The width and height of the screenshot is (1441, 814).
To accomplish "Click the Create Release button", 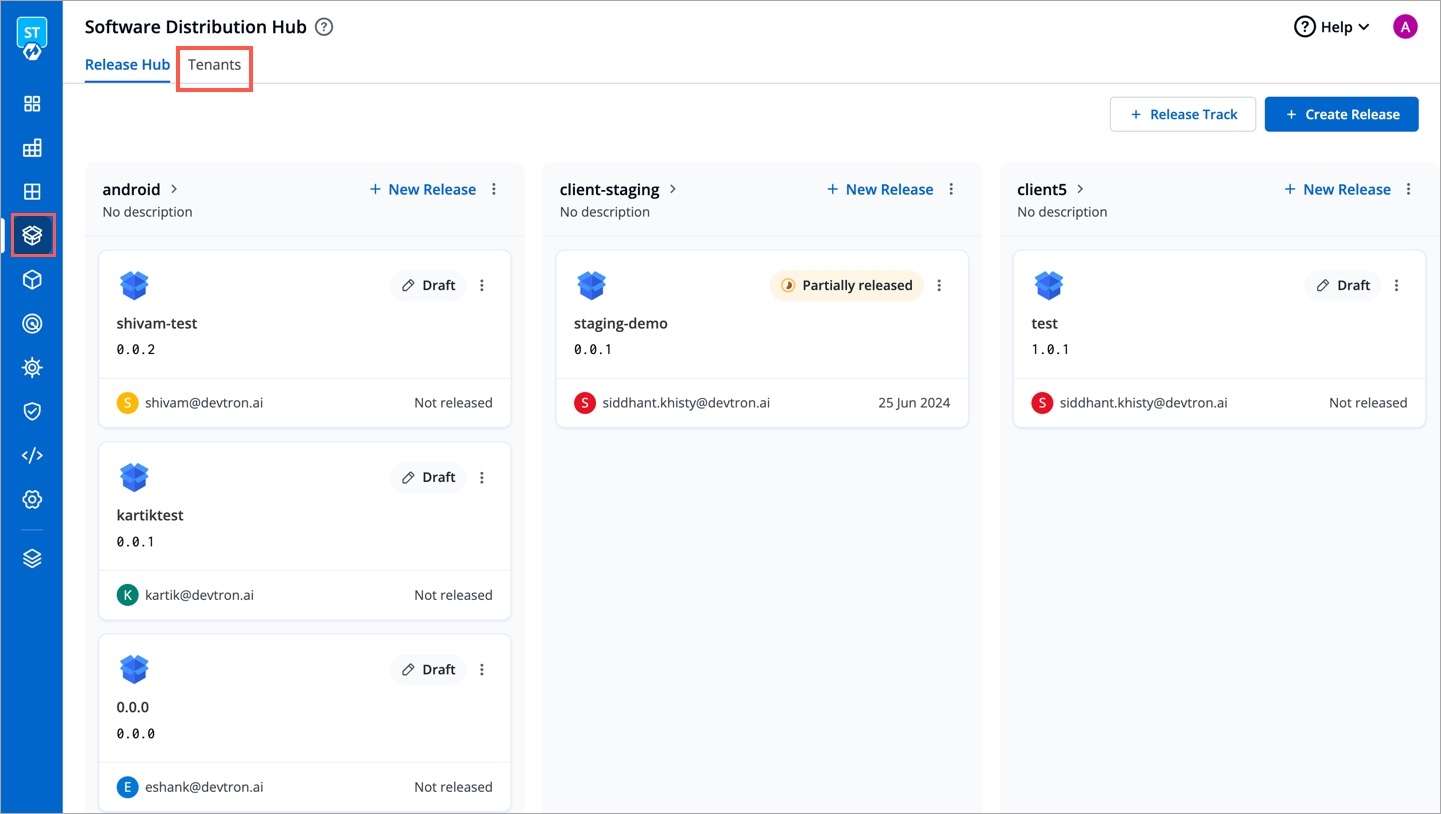I will tap(1341, 114).
